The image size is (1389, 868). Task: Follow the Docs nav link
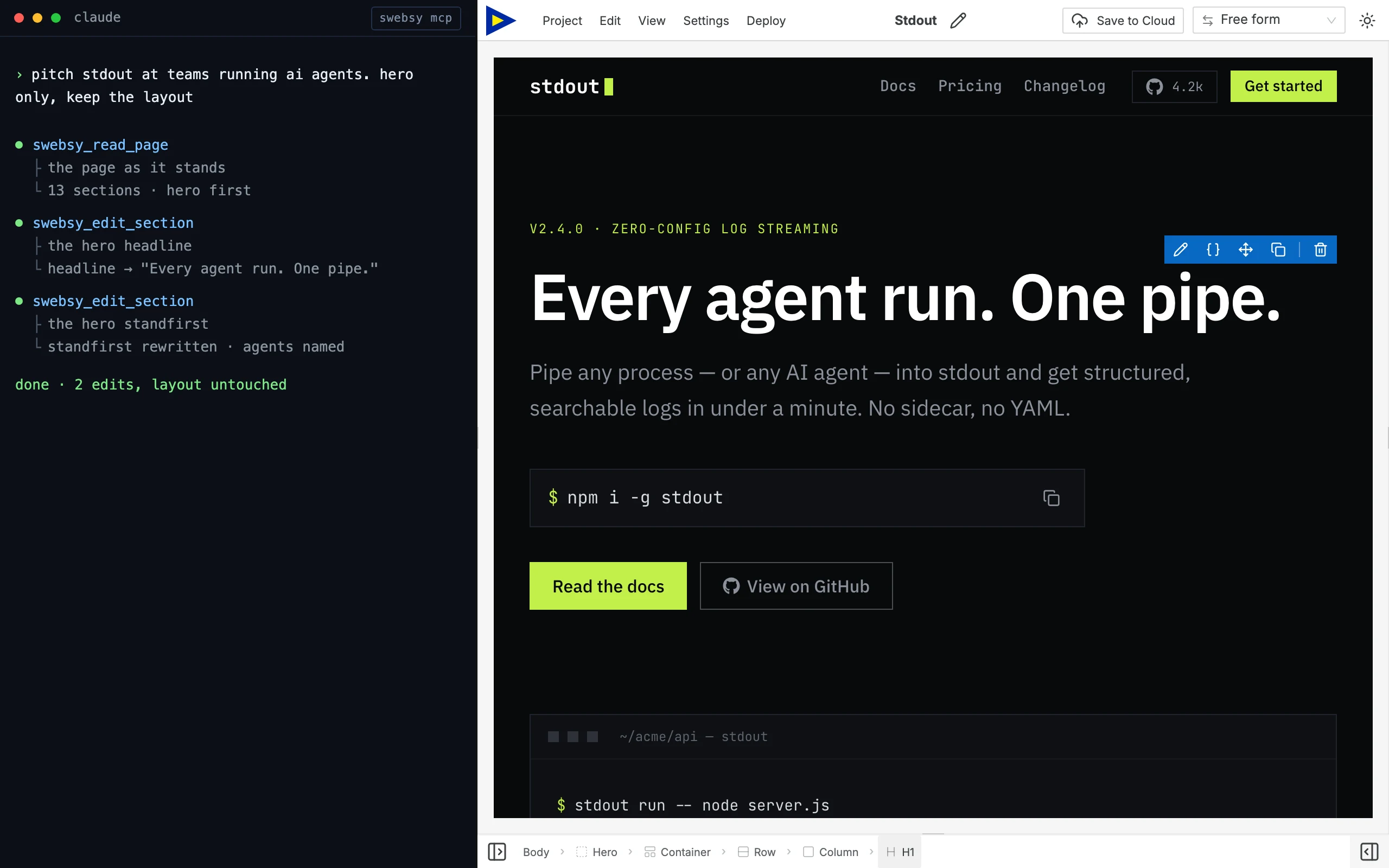pyautogui.click(x=897, y=86)
